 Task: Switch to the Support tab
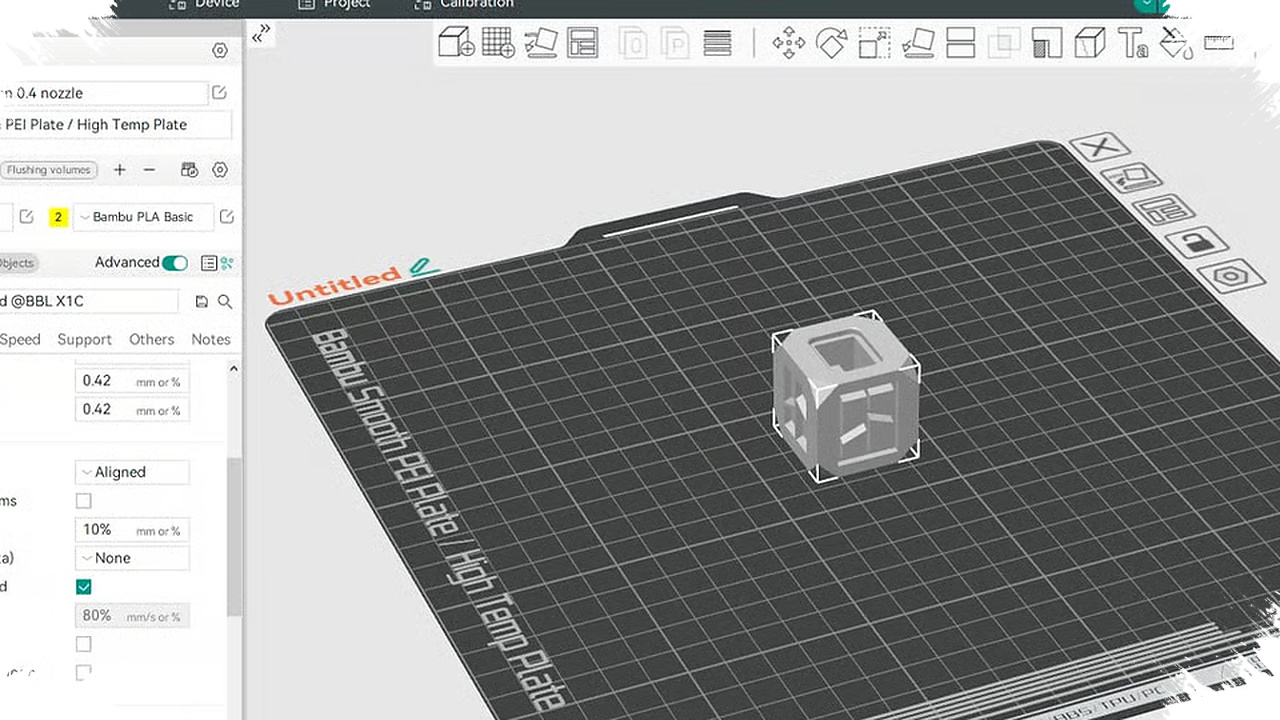click(84, 339)
